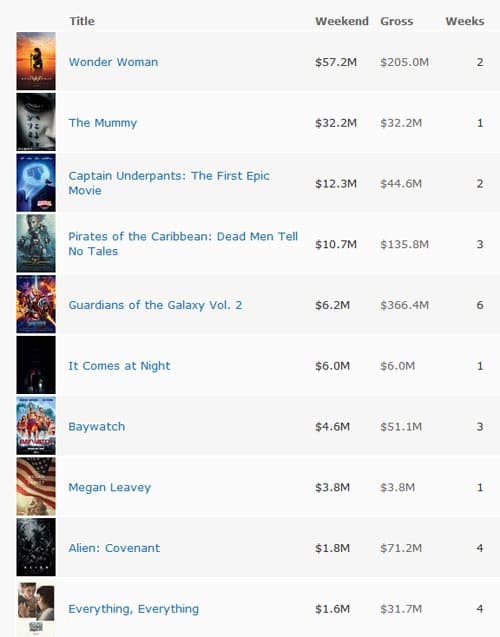Open the Alien: Covenant title link
500x637 pixels.
[x=114, y=548]
